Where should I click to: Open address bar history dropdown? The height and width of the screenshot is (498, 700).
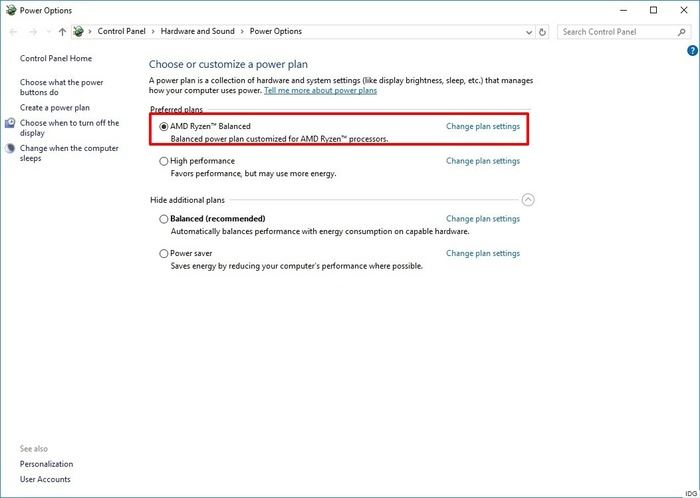click(x=529, y=32)
